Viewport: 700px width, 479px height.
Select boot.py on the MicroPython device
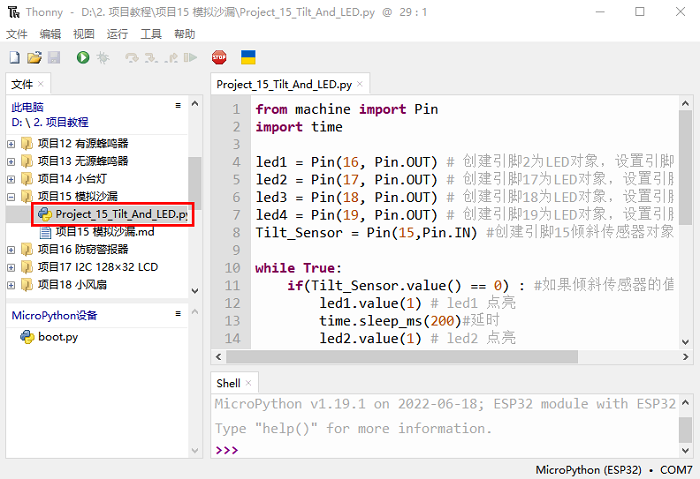click(58, 337)
